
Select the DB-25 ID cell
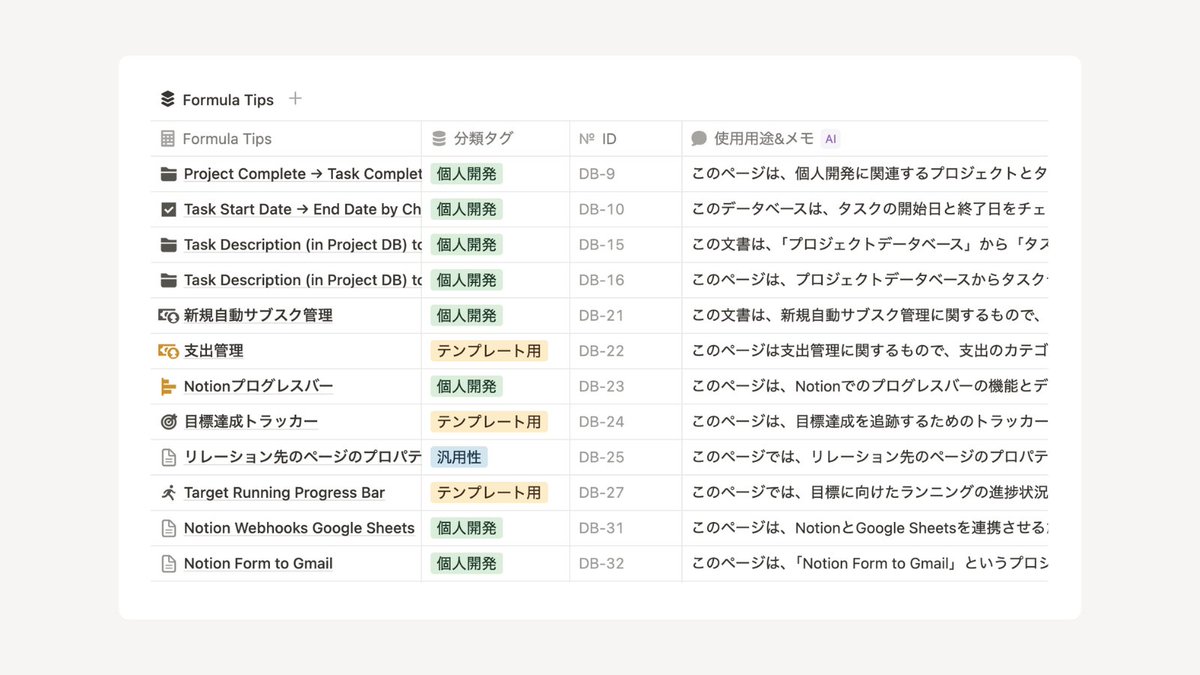626,457
